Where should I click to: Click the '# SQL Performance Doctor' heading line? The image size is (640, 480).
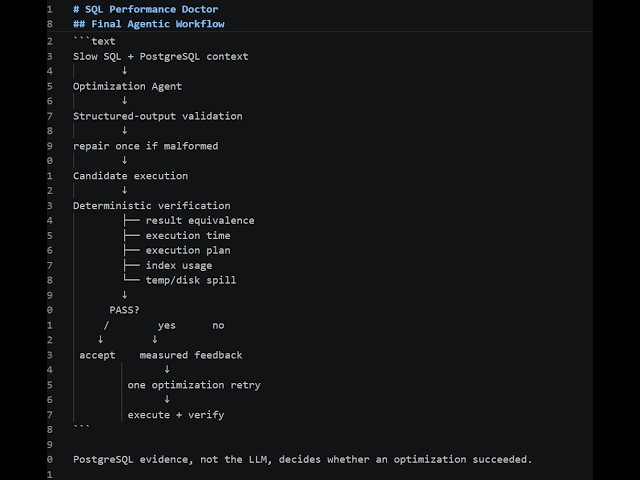tap(145, 9)
